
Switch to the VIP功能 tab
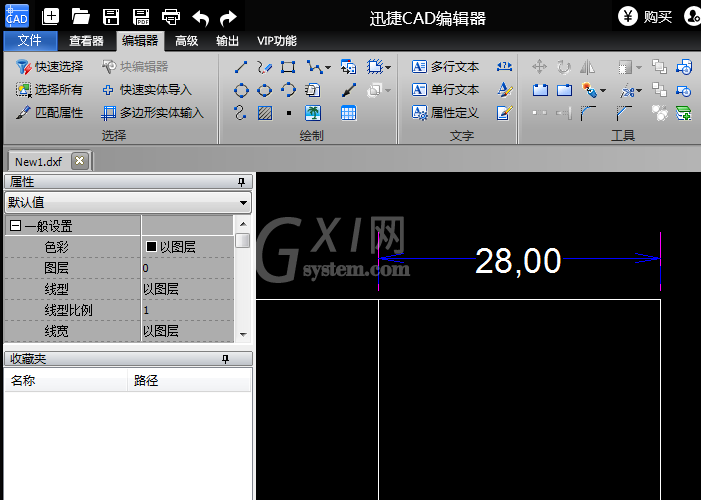[x=277, y=41]
